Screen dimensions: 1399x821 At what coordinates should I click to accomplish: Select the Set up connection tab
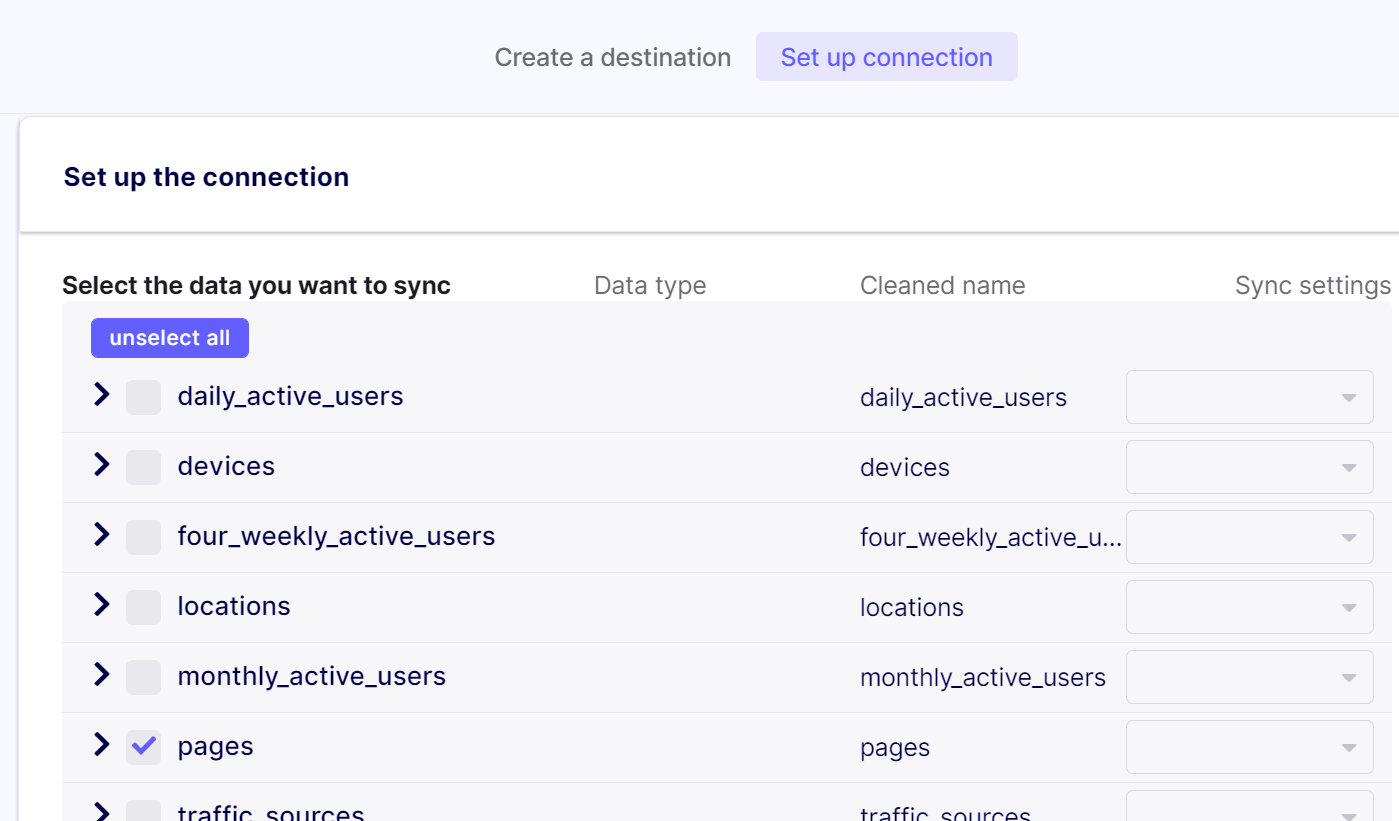pyautogui.click(x=886, y=57)
